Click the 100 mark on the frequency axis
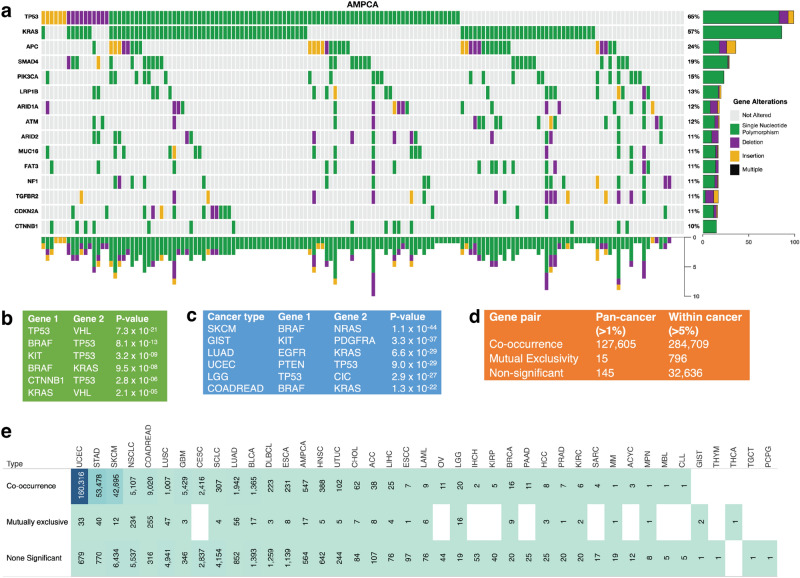This screenshot has width=800, height=578. coord(795,241)
